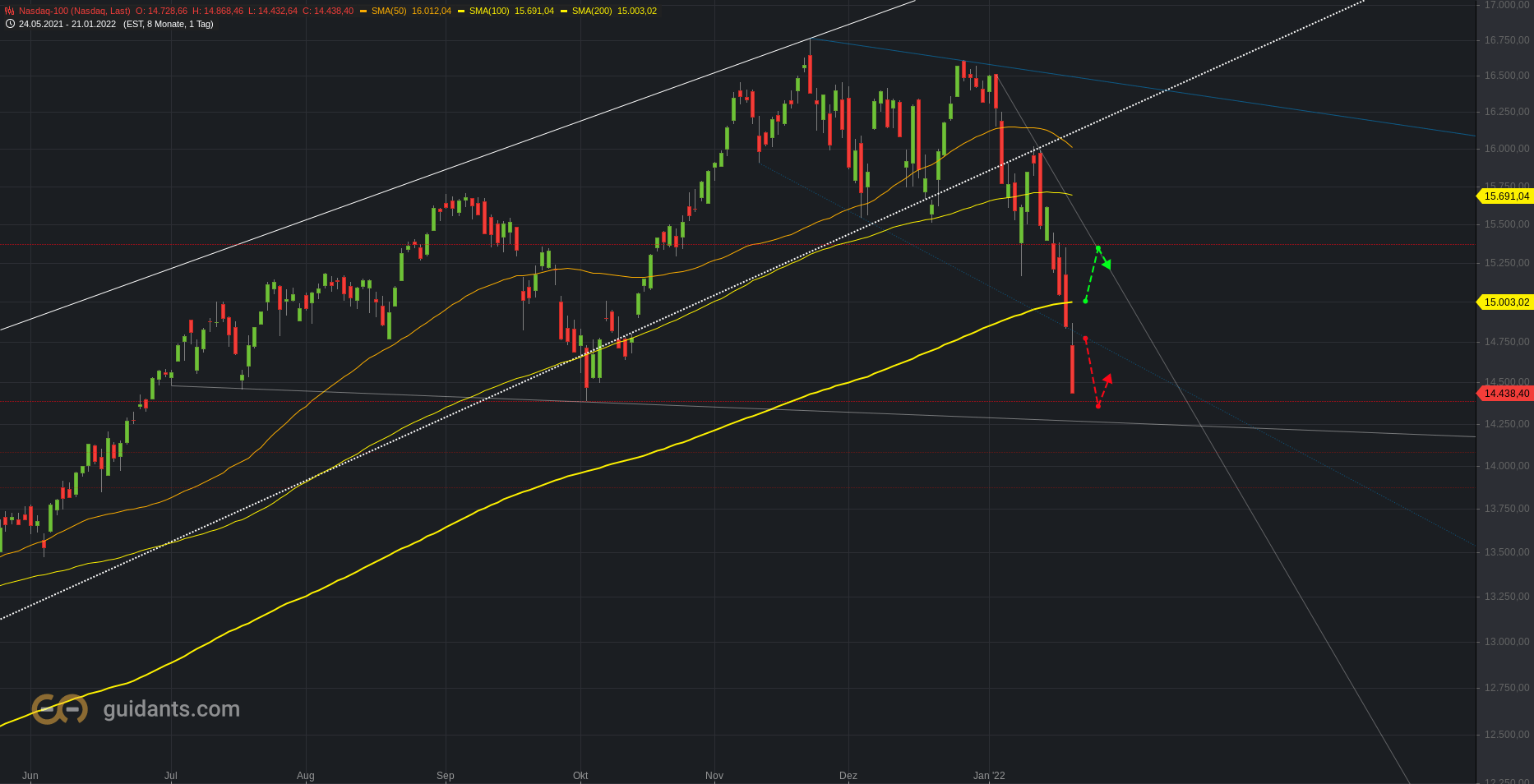
Task: Click the 15.500,00 price axis label
Action: (x=1507, y=224)
